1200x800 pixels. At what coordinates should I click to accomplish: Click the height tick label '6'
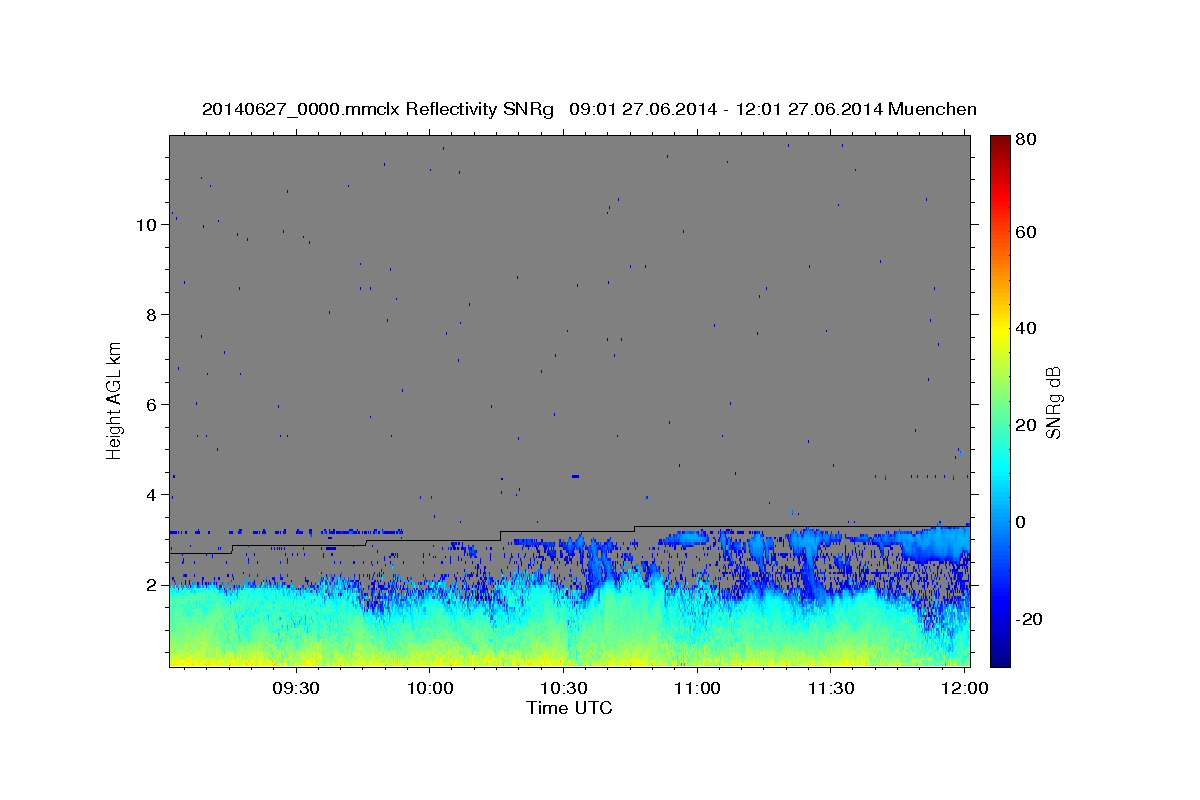tap(150, 405)
